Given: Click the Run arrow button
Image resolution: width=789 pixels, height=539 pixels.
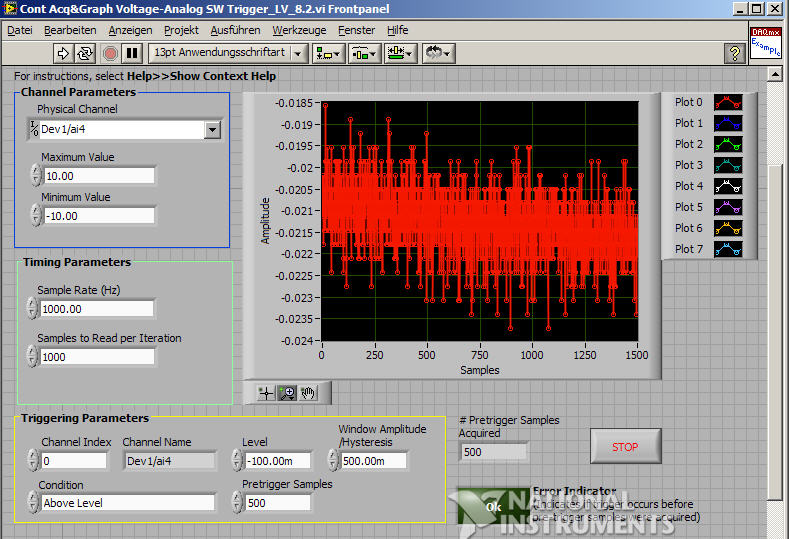Looking at the screenshot, I should pos(63,52).
